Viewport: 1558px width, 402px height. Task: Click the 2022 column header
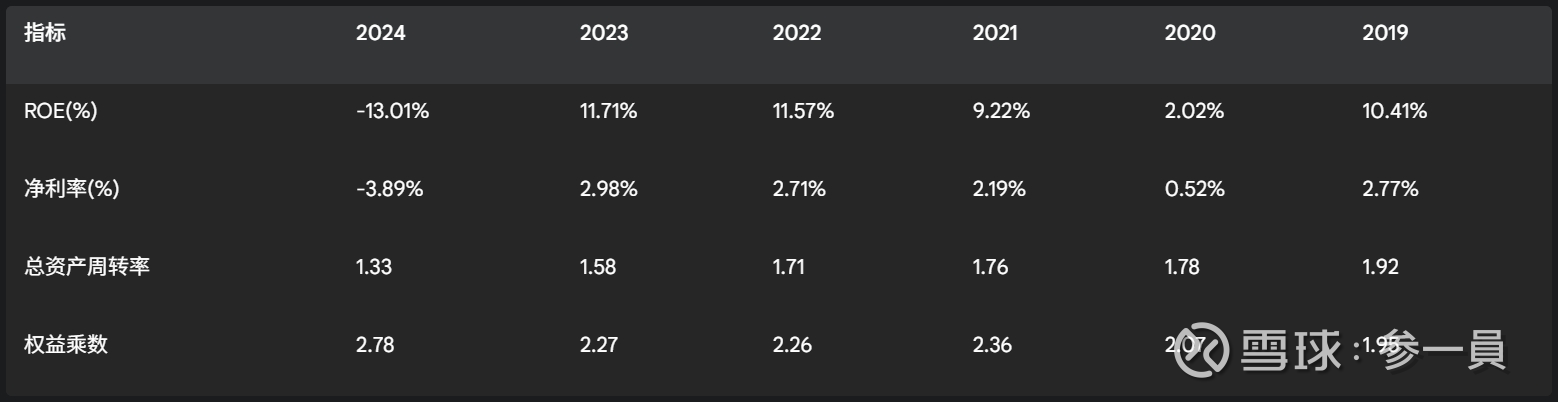coord(797,33)
